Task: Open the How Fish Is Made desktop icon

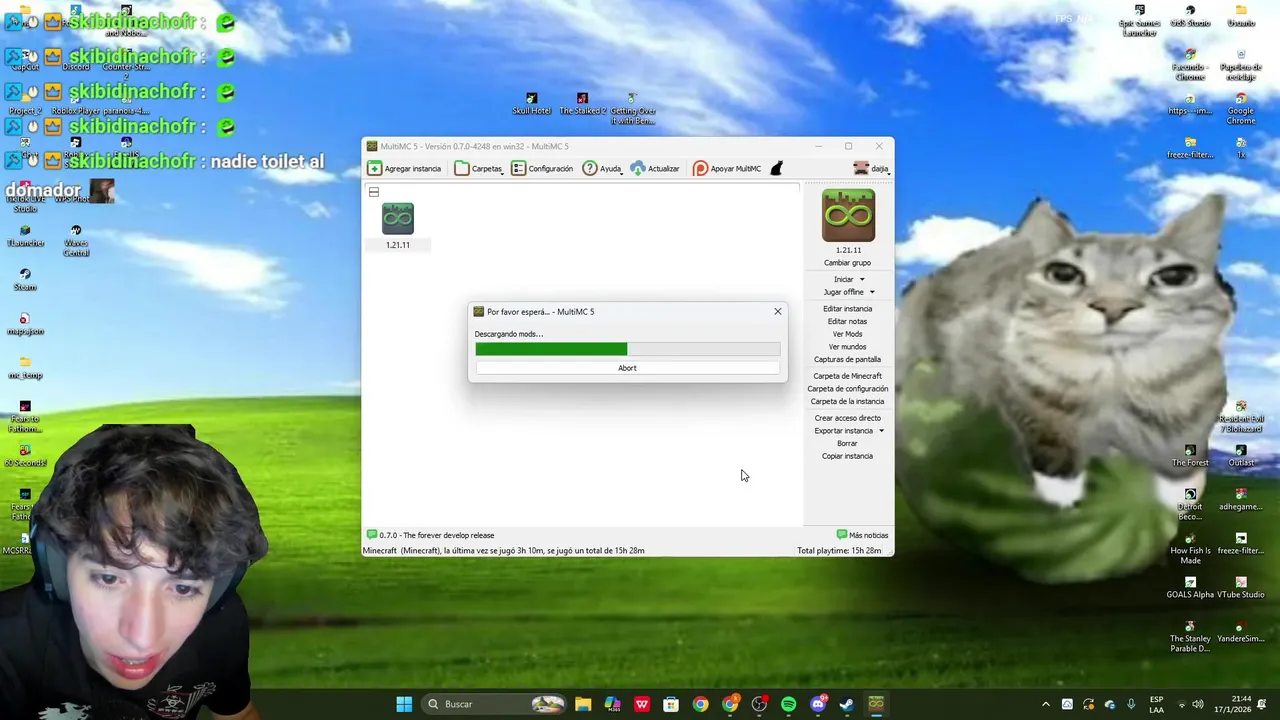Action: [1190, 548]
